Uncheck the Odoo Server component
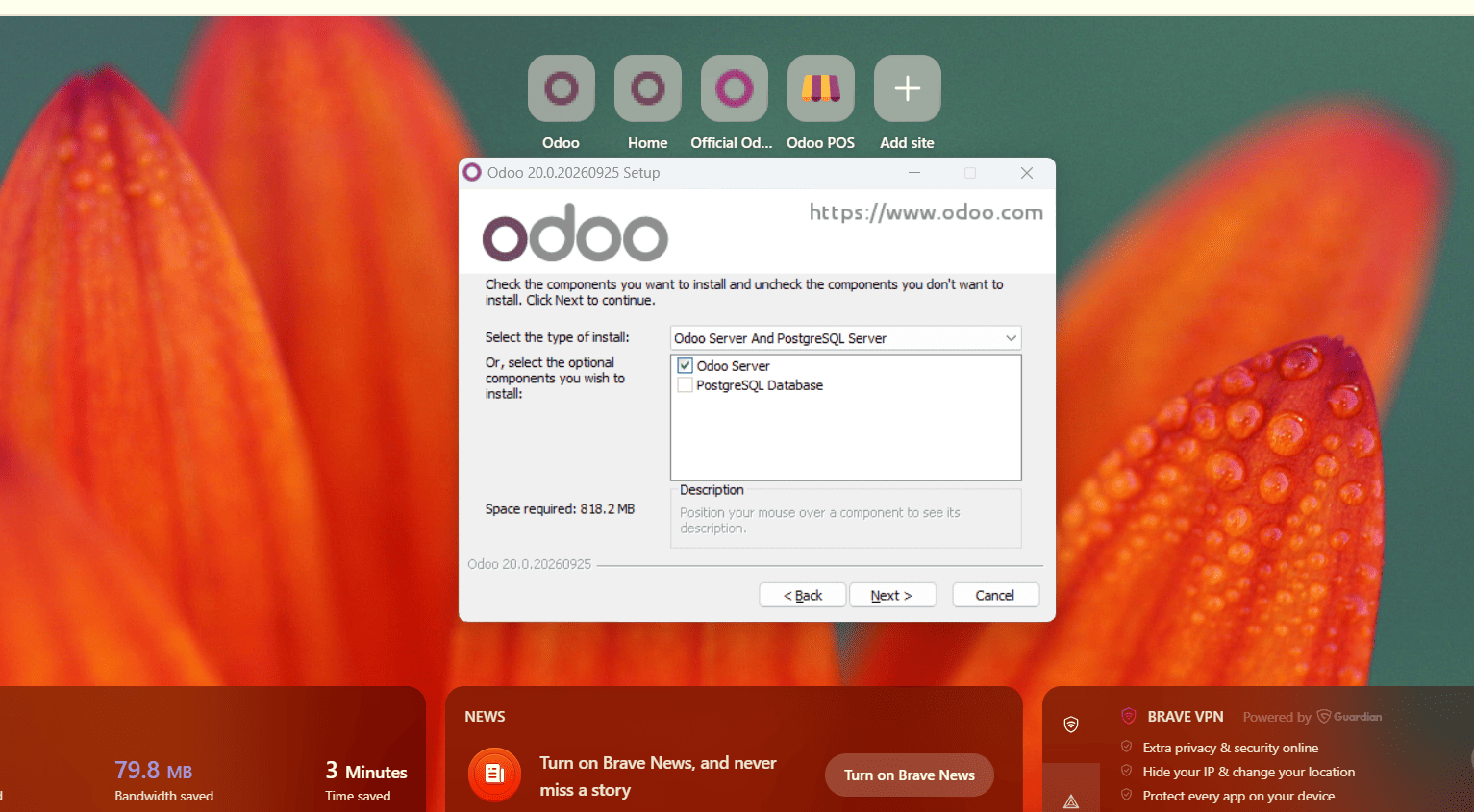Image resolution: width=1474 pixels, height=812 pixels. click(686, 365)
